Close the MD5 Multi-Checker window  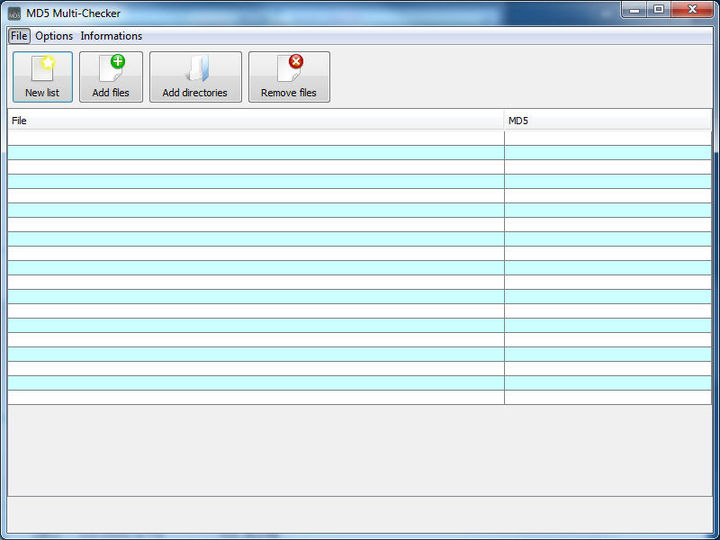(x=692, y=9)
